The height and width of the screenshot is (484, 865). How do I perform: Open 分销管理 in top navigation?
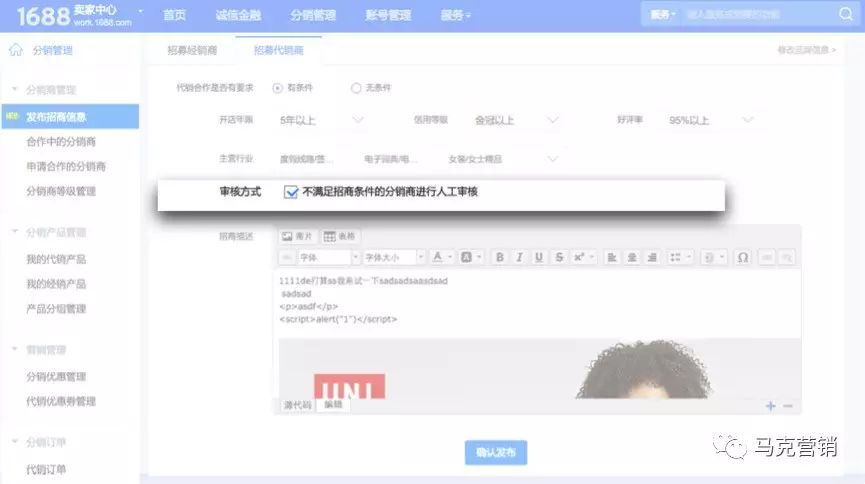tap(313, 15)
